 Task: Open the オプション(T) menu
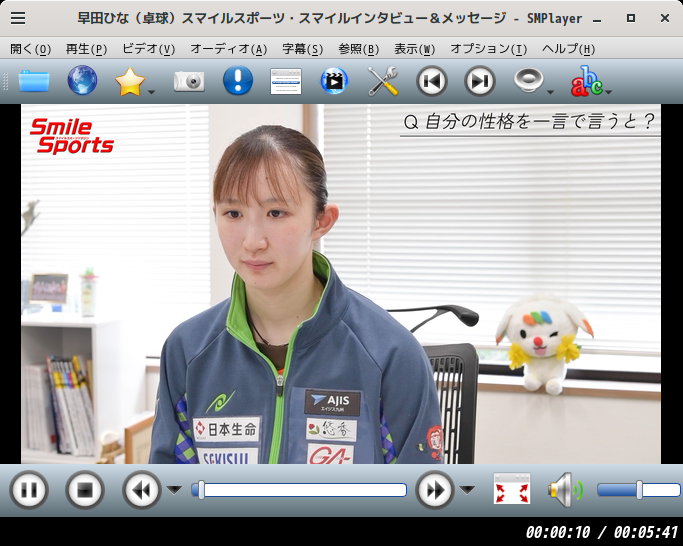(488, 49)
